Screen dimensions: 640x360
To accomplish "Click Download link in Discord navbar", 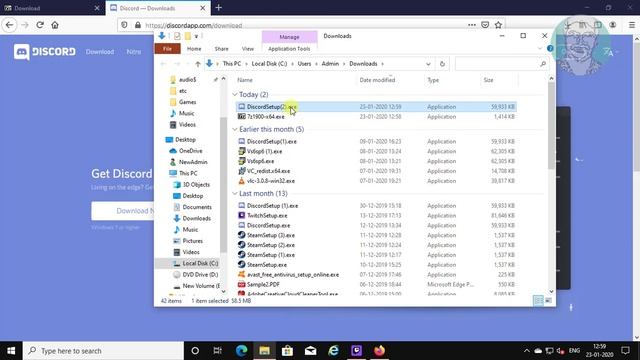I will pos(100,52).
